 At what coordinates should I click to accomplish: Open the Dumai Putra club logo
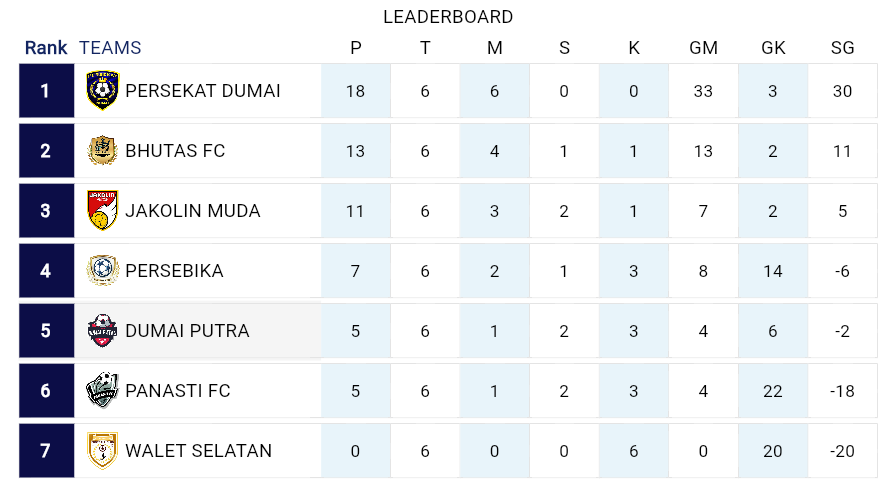102,331
